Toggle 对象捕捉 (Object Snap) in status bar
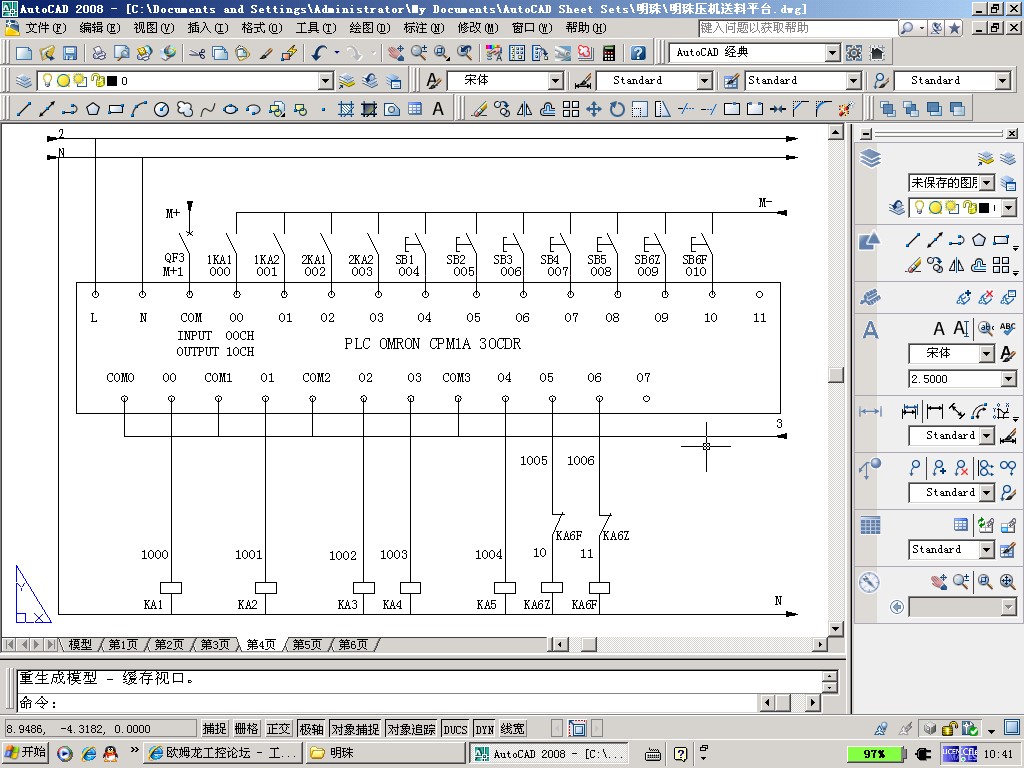This screenshot has height=768, width=1024. [355, 729]
